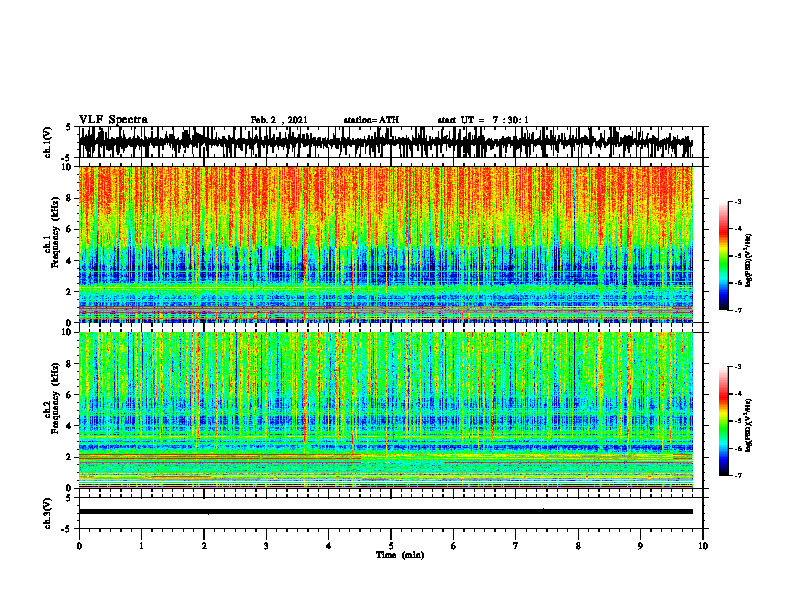Click the "VLF Spectra" plot title

point(113,120)
